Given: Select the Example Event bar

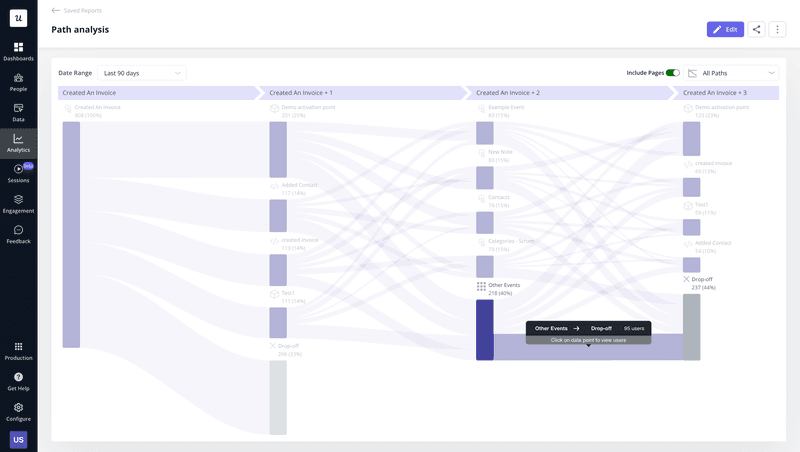Looking at the screenshot, I should [x=485, y=133].
